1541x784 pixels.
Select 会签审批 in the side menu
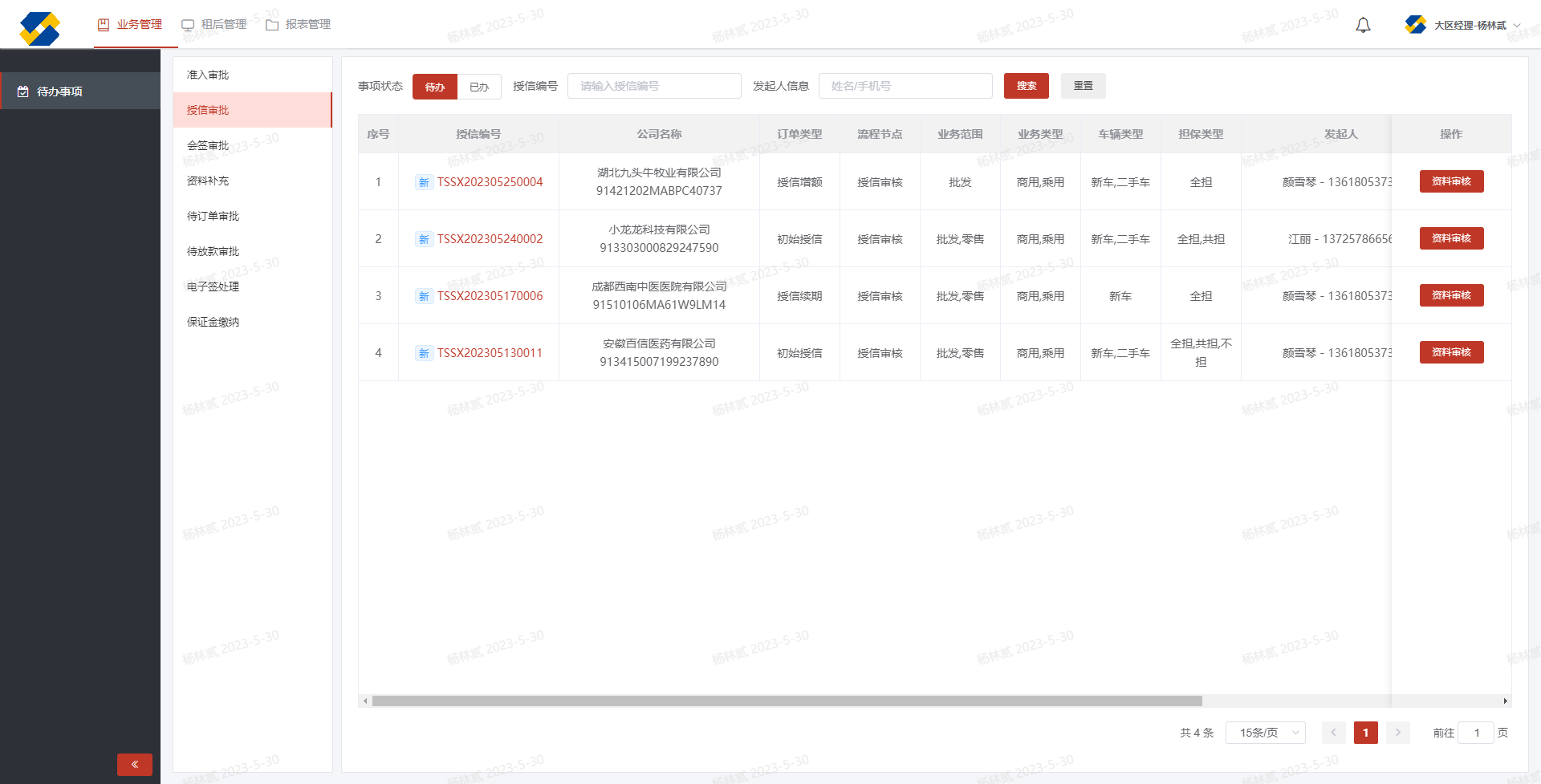click(x=208, y=145)
